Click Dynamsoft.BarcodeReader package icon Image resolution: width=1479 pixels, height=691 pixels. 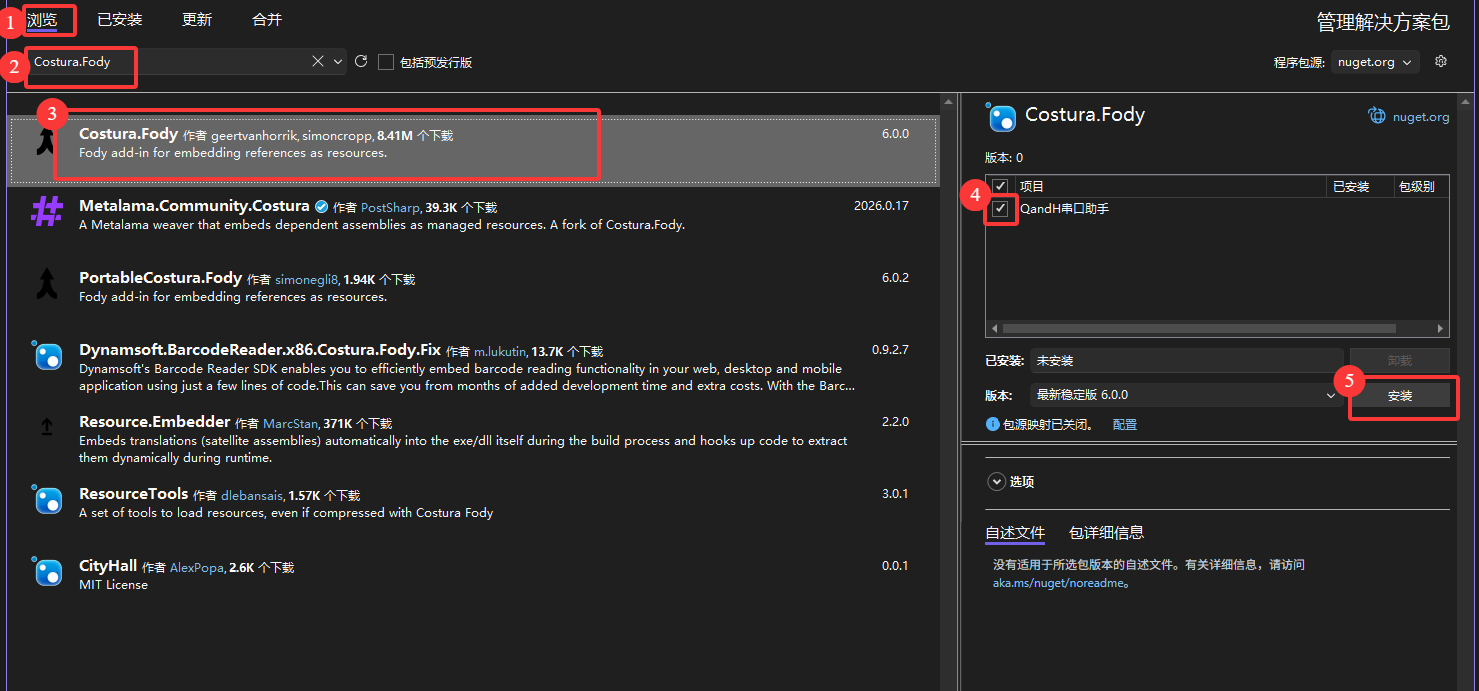point(48,356)
